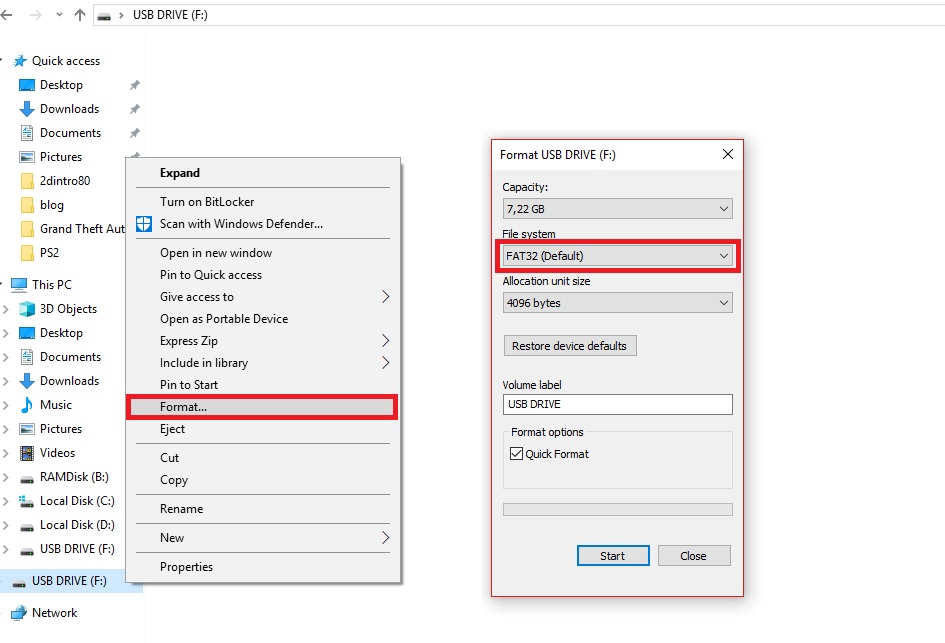Viewport: 945px width, 643px height.
Task: Click the Quick access star icon
Action: (20, 61)
